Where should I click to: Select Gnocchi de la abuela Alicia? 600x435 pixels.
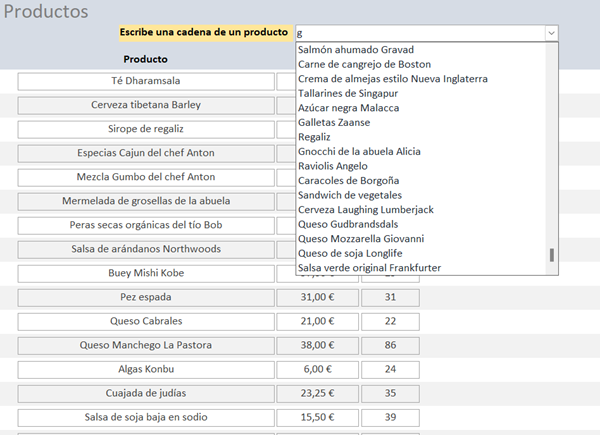coord(360,152)
